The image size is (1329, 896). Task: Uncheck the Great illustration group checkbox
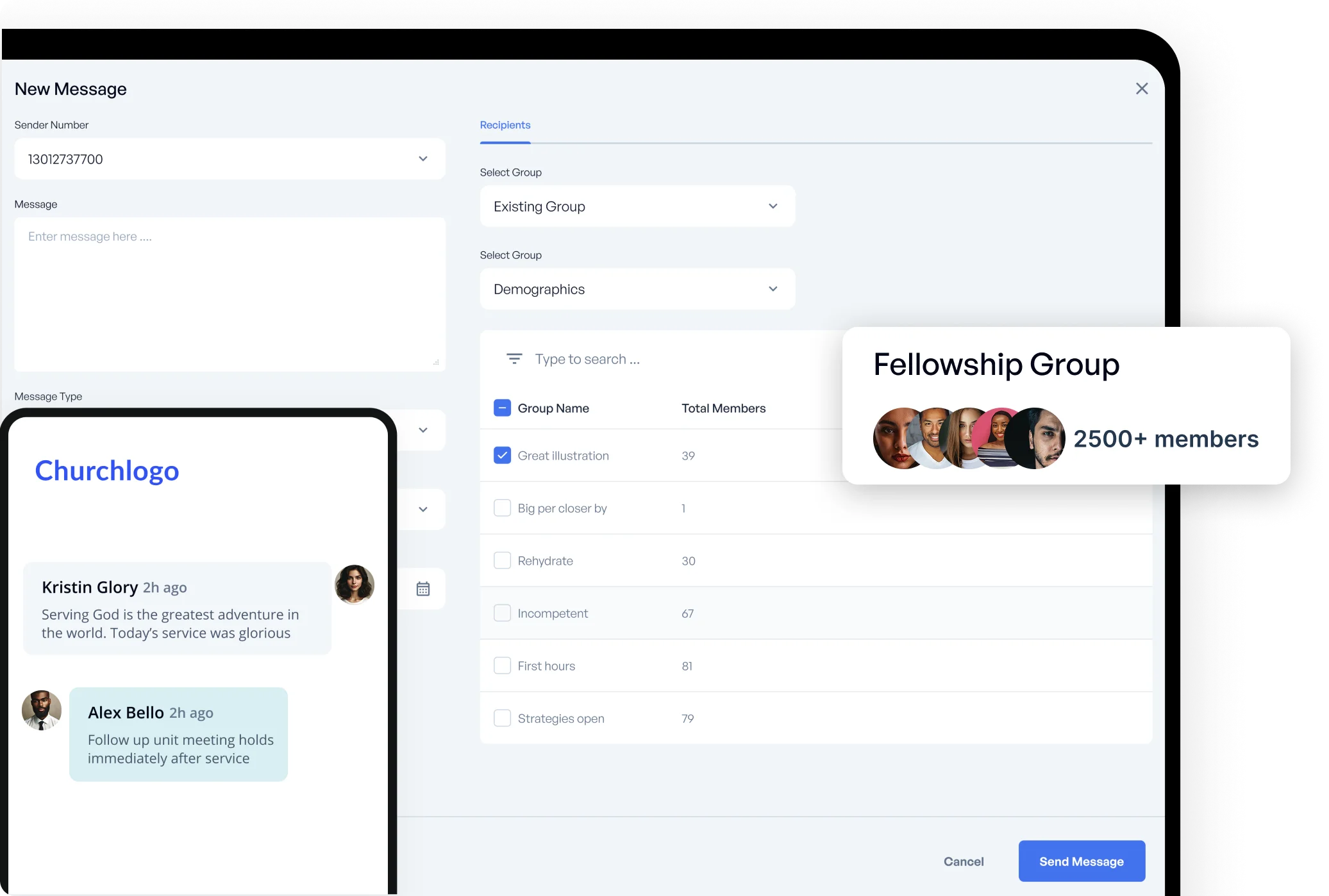pos(502,456)
